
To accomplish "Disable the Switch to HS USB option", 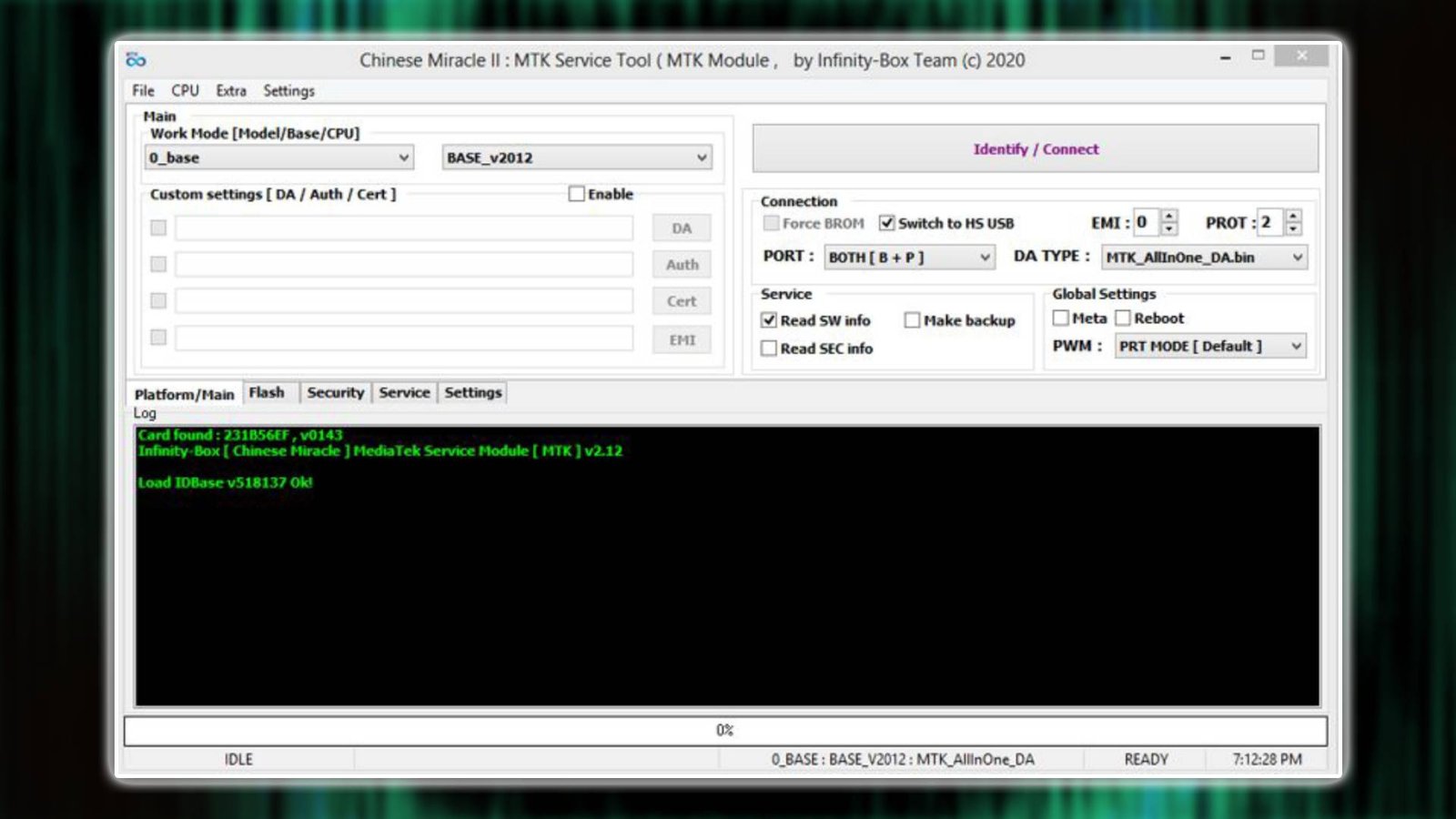I will [x=887, y=222].
